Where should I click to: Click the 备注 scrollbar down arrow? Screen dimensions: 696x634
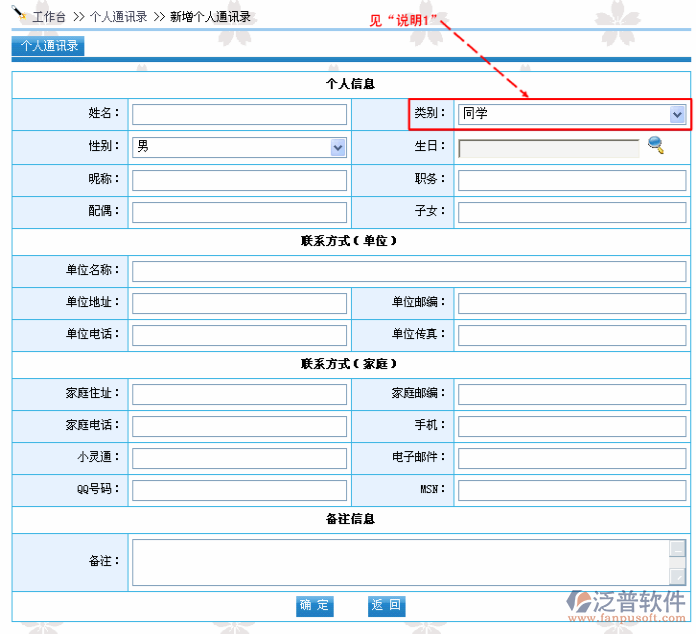coord(677,576)
